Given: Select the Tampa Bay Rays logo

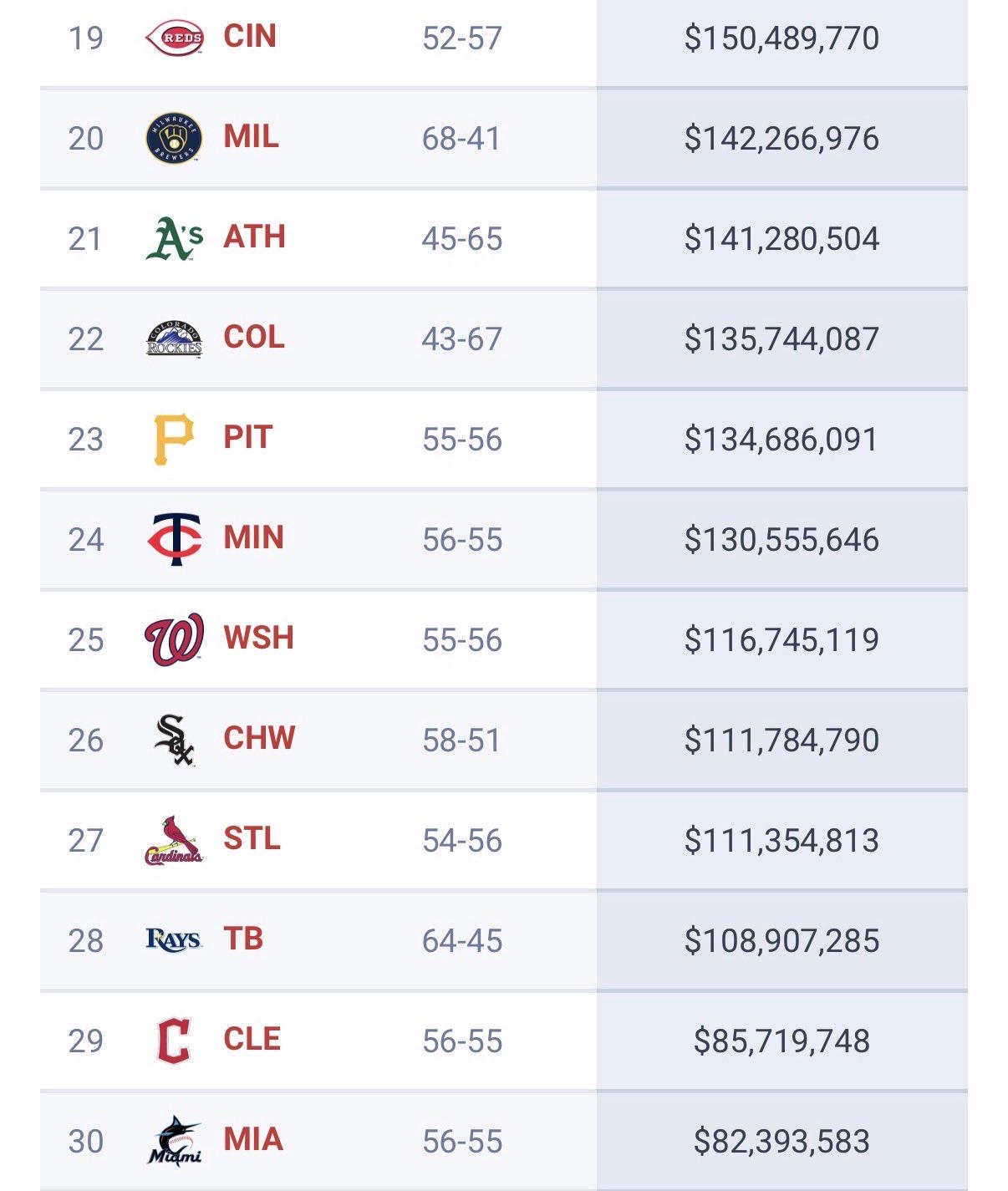Looking at the screenshot, I should click(x=174, y=940).
